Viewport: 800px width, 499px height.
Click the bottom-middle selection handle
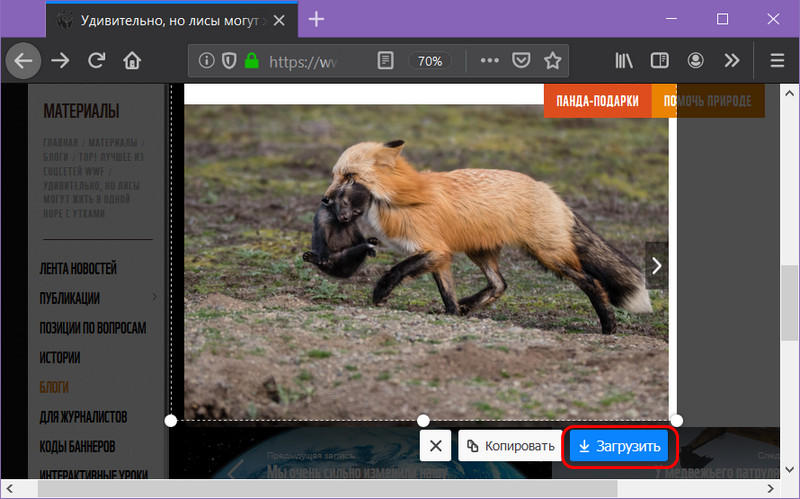[x=423, y=421]
